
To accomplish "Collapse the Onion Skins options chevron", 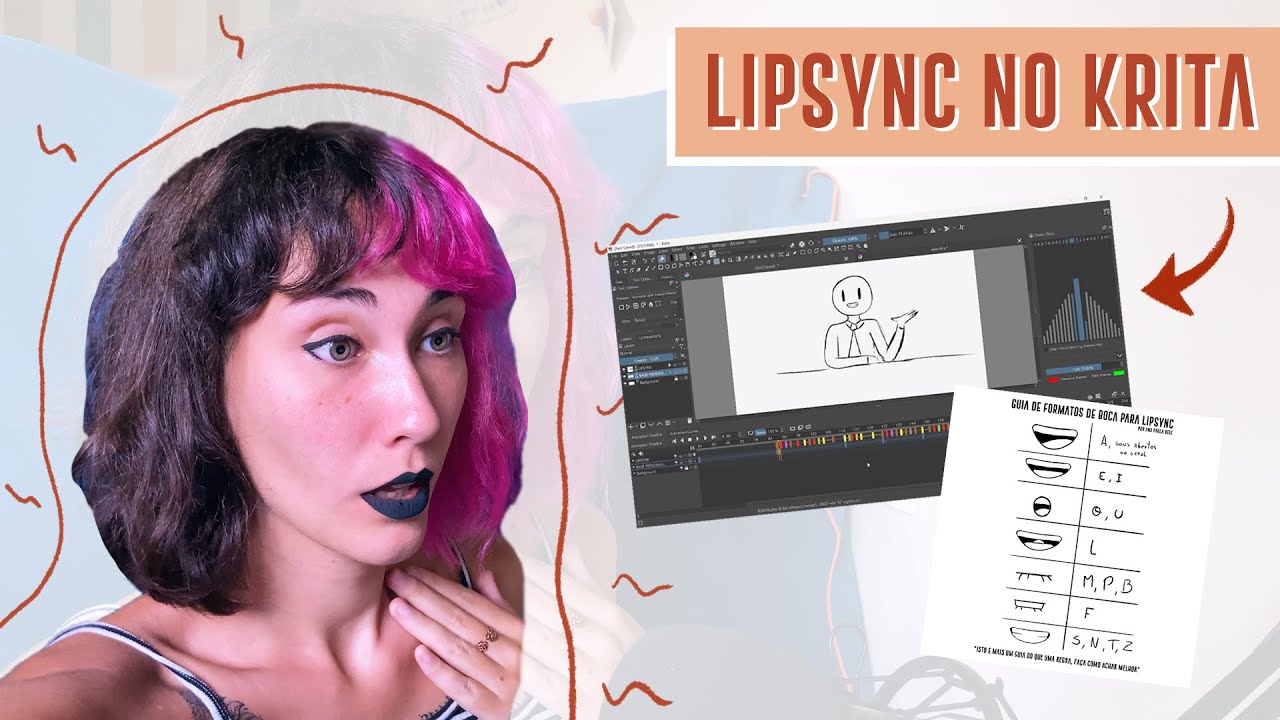I will pos(1118,355).
